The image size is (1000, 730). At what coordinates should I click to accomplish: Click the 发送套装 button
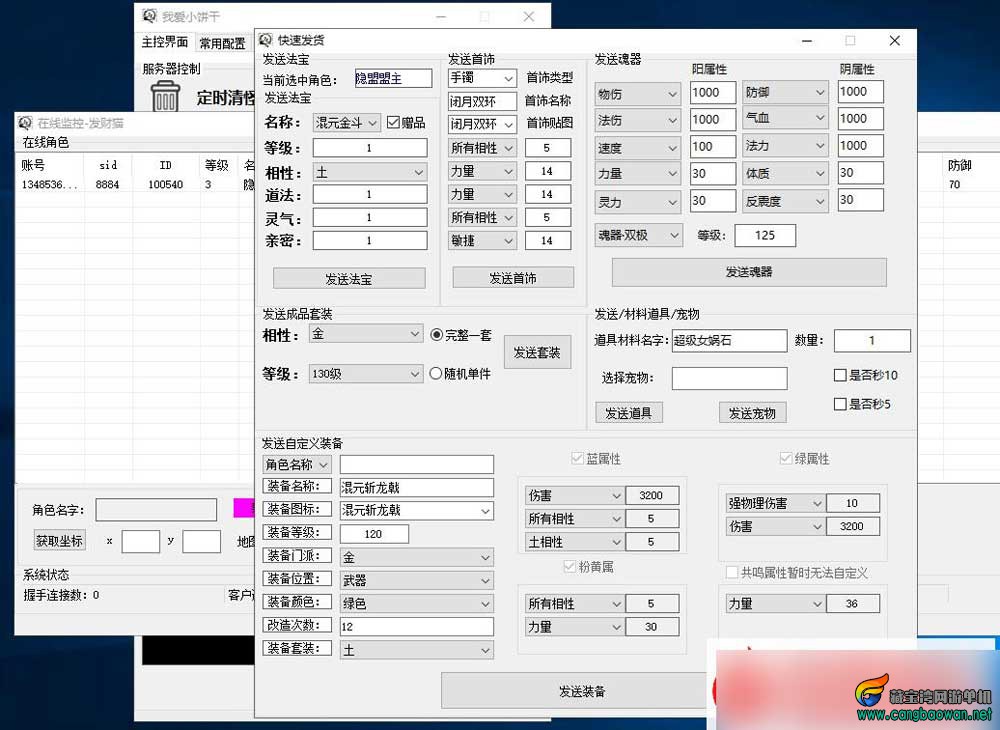(536, 353)
